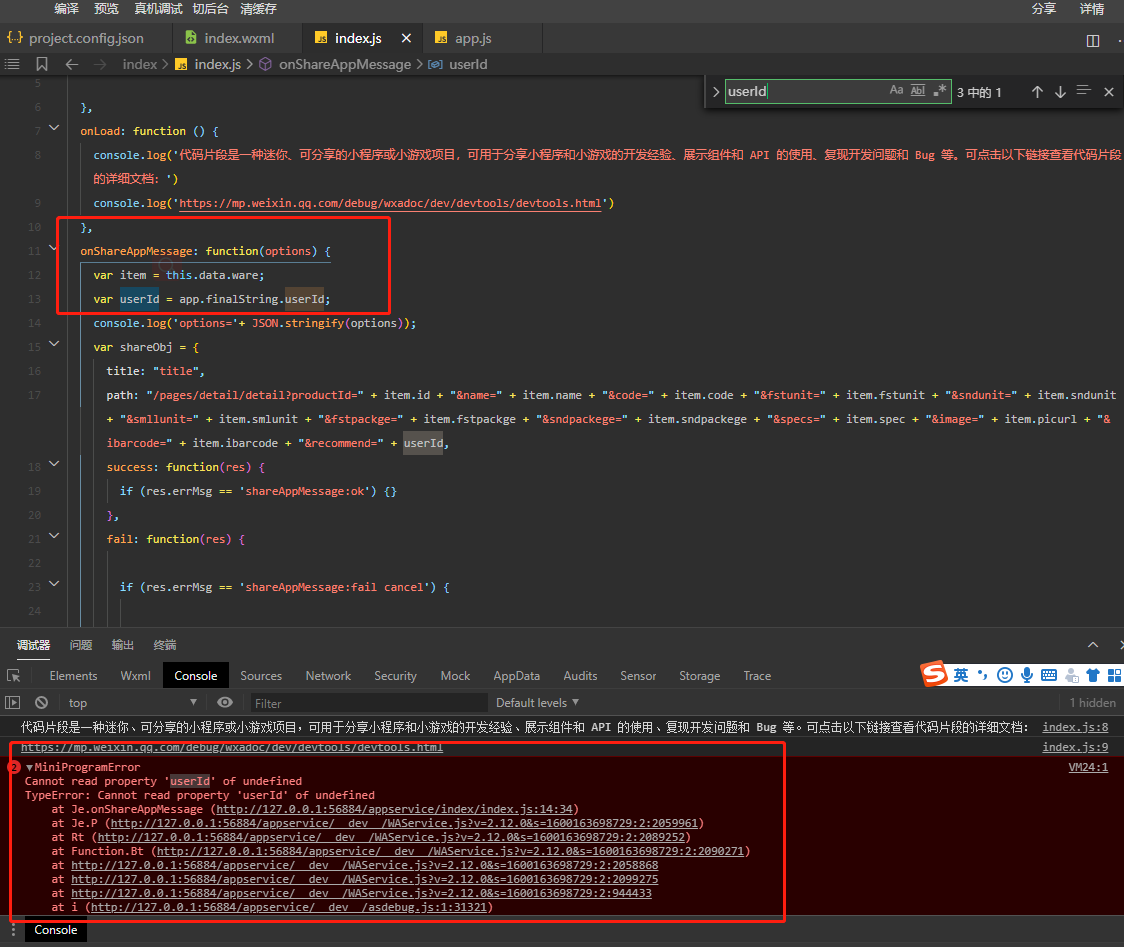
Task: Open the VM24:1 source link
Action: [1087, 767]
